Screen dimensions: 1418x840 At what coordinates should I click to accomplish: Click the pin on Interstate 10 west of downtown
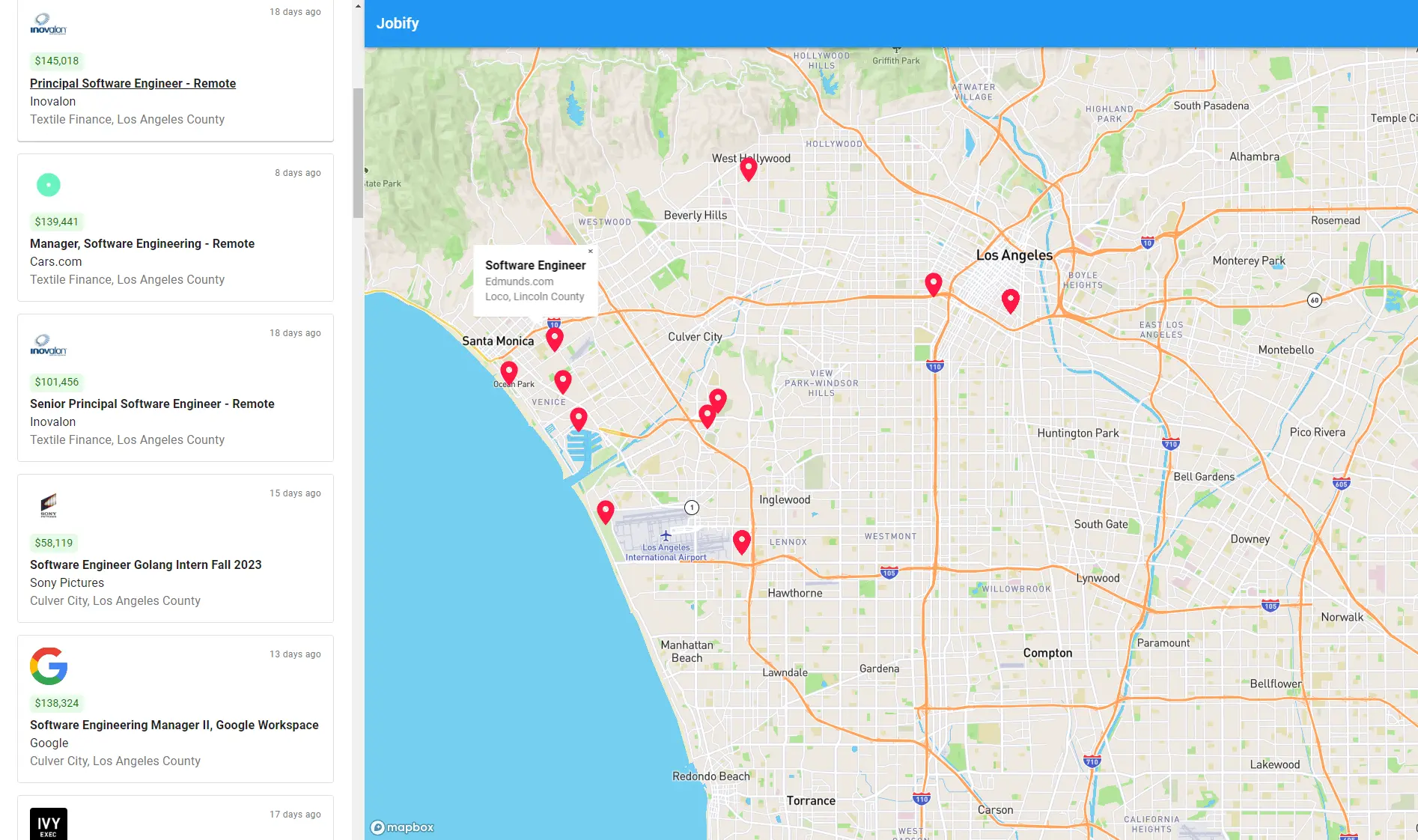coord(933,283)
